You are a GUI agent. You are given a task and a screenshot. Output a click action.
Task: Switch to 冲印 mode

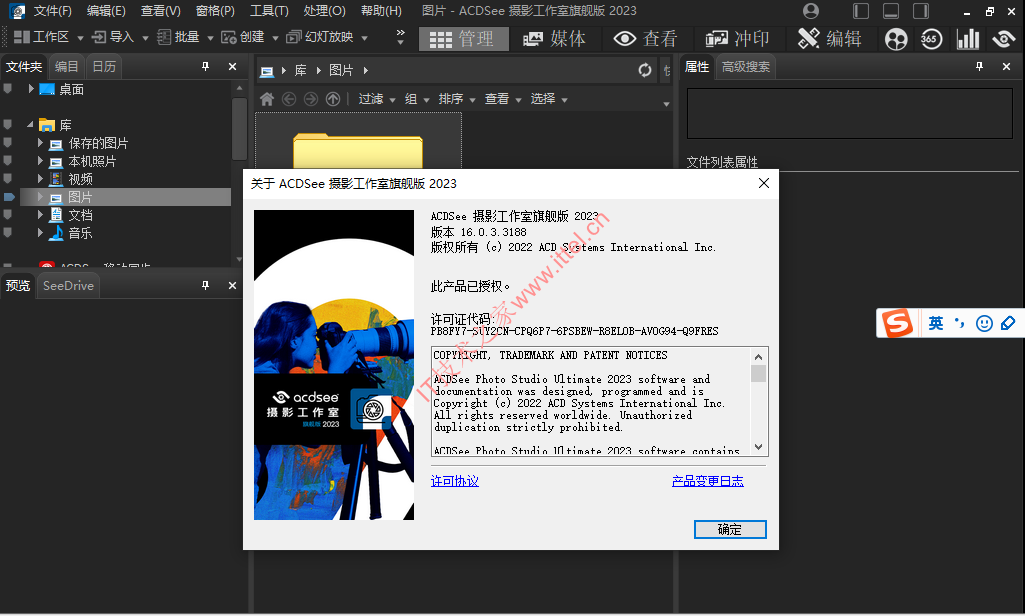pos(737,39)
